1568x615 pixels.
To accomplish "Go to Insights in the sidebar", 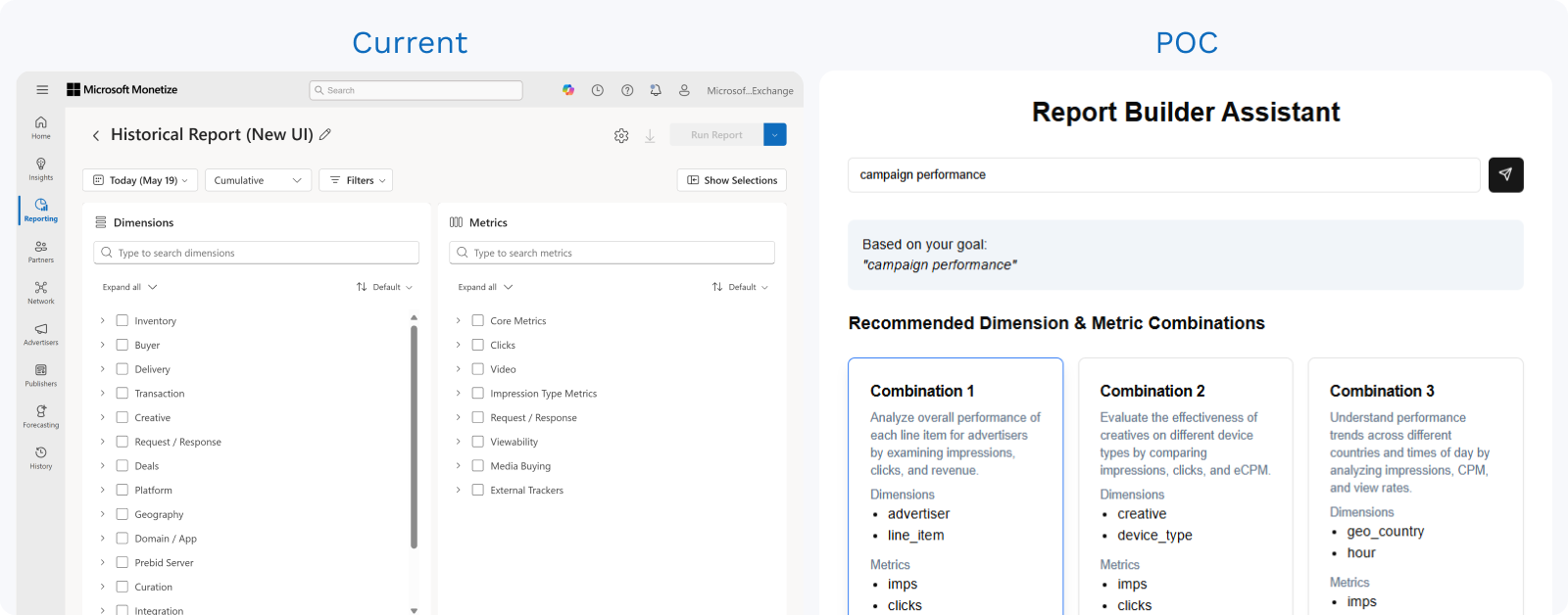I will 41,168.
